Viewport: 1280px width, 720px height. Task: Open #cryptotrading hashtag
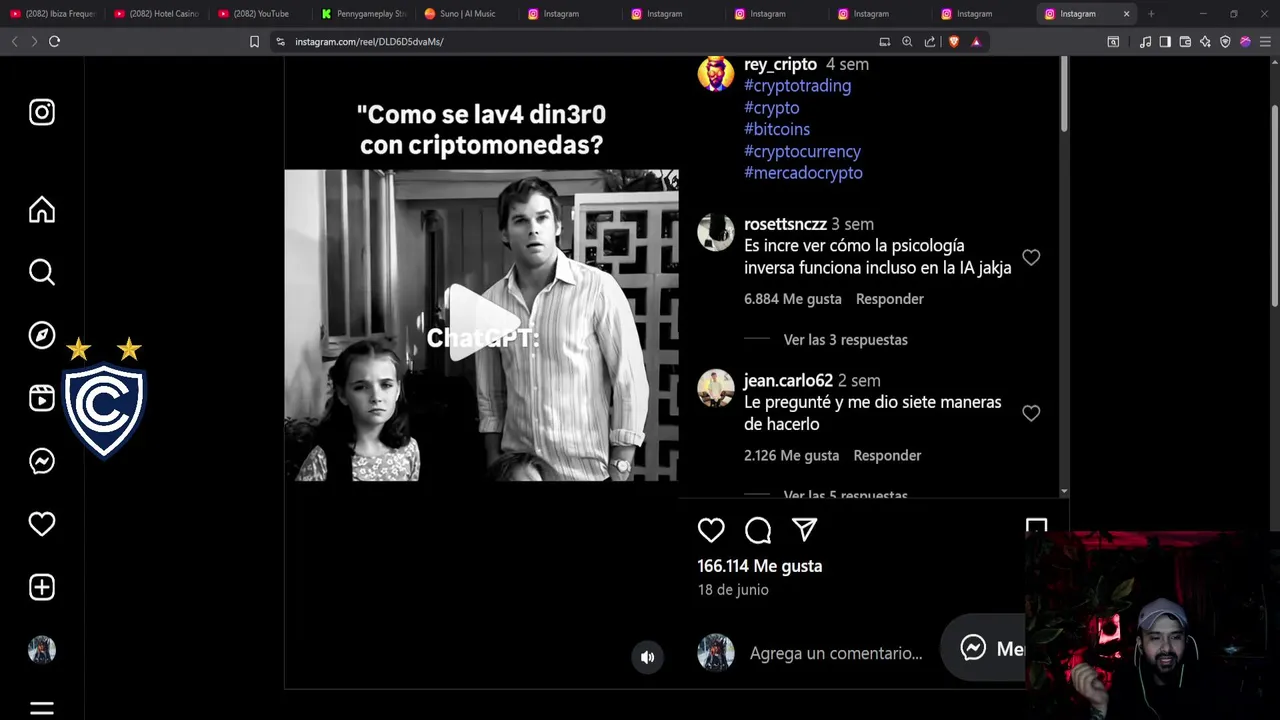point(797,86)
